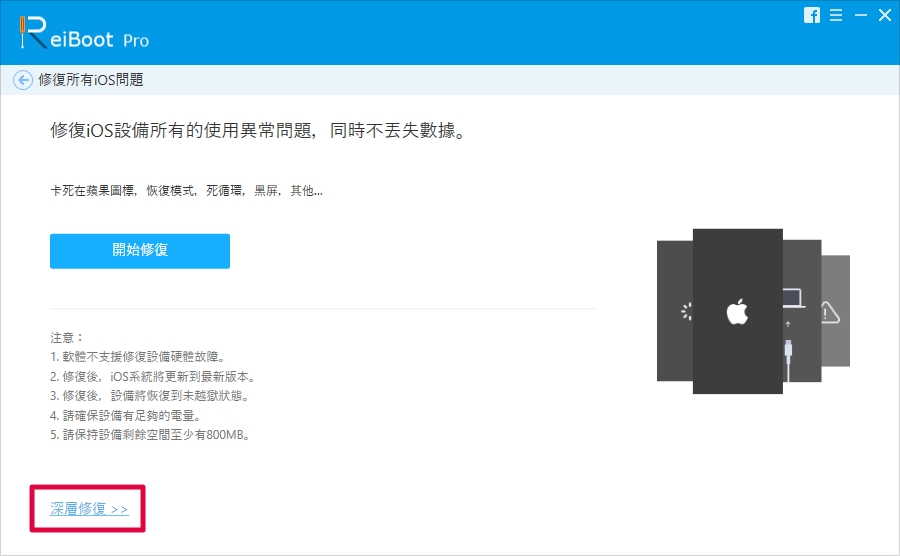The width and height of the screenshot is (900, 556).
Task: Go back with the arrow icon
Action: 23,80
